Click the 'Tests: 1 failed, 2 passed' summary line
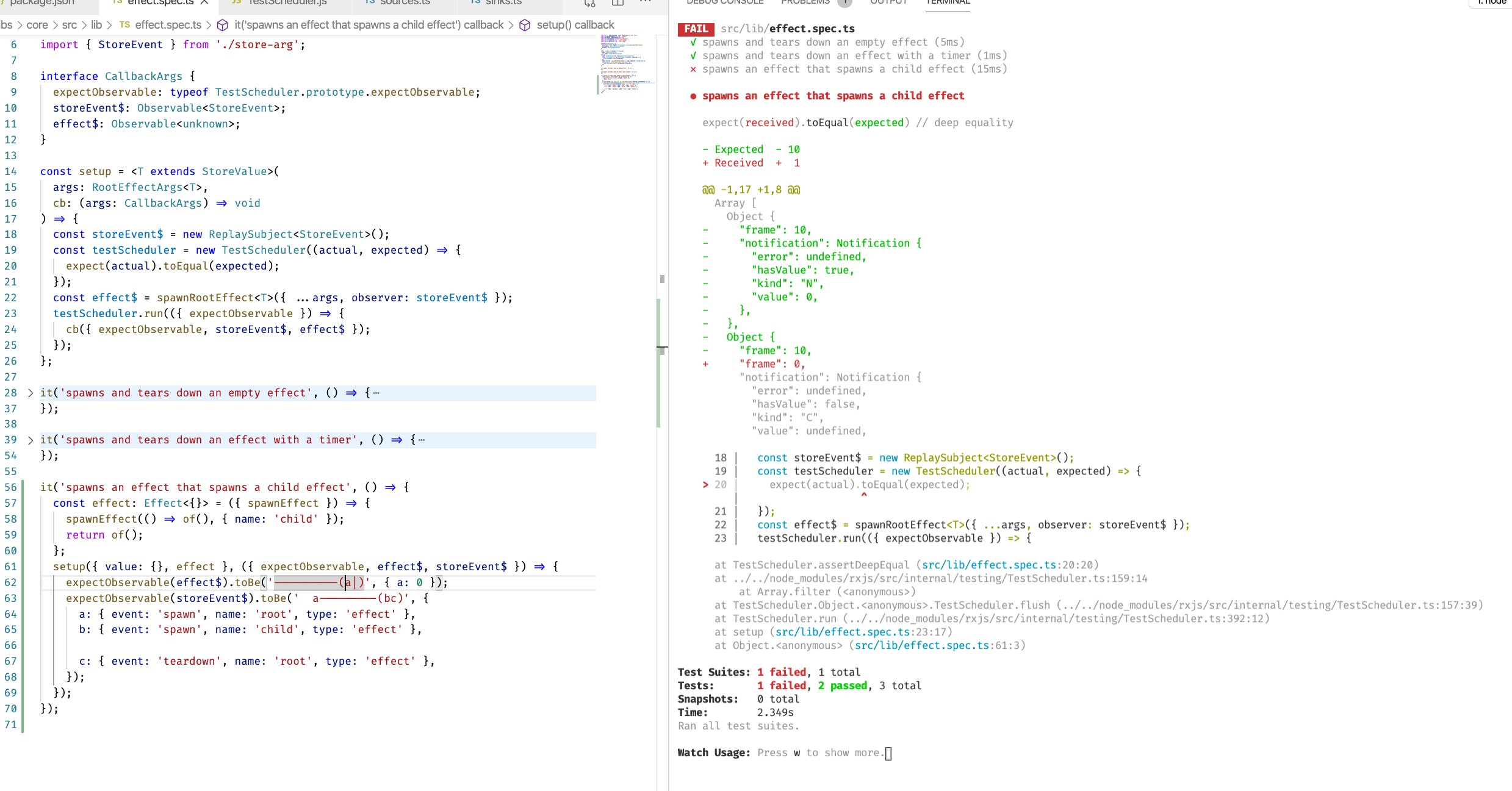Screen dimensions: 1512x791 tap(800, 686)
